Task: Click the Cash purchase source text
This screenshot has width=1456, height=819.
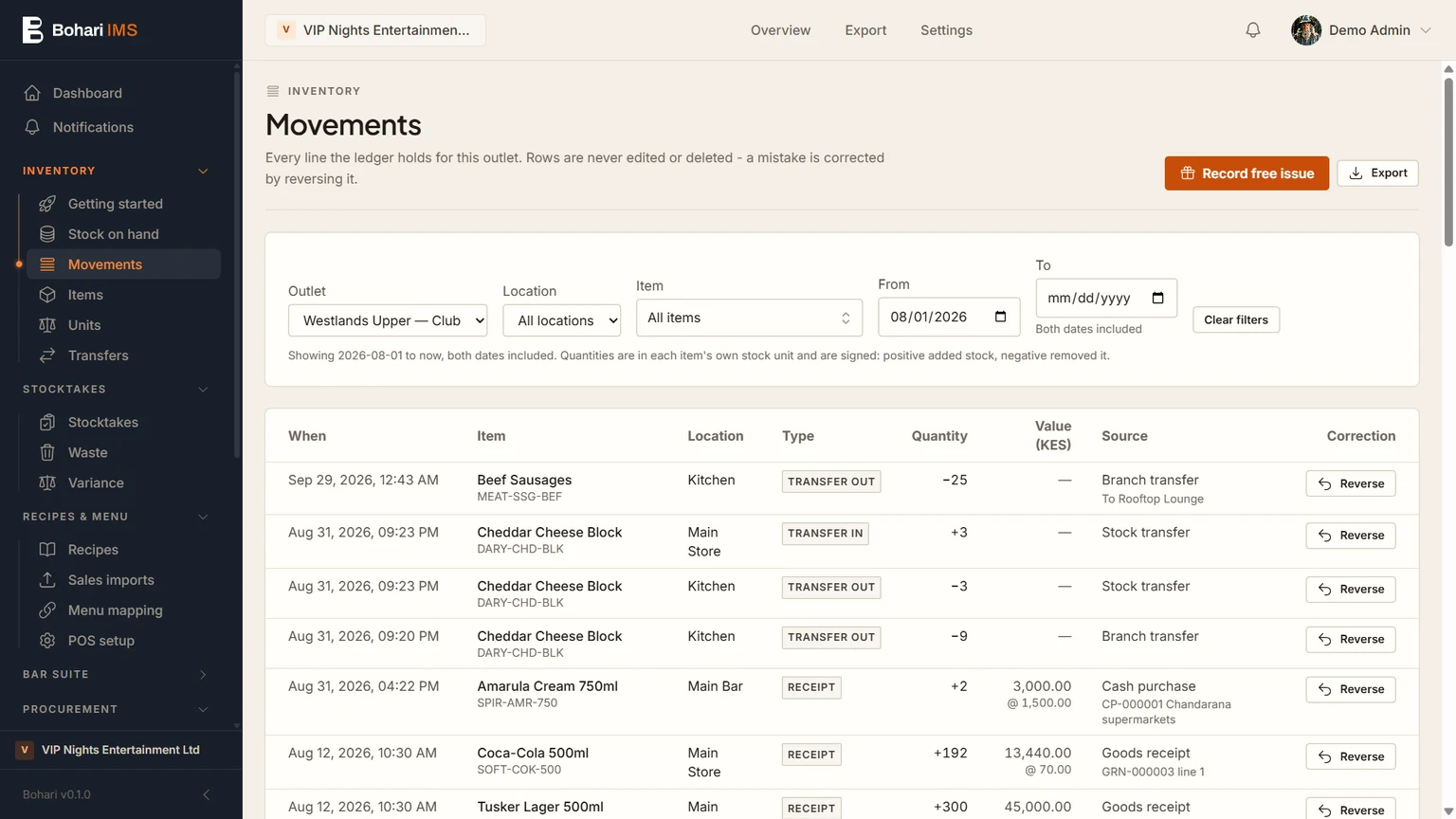Action: (1149, 686)
